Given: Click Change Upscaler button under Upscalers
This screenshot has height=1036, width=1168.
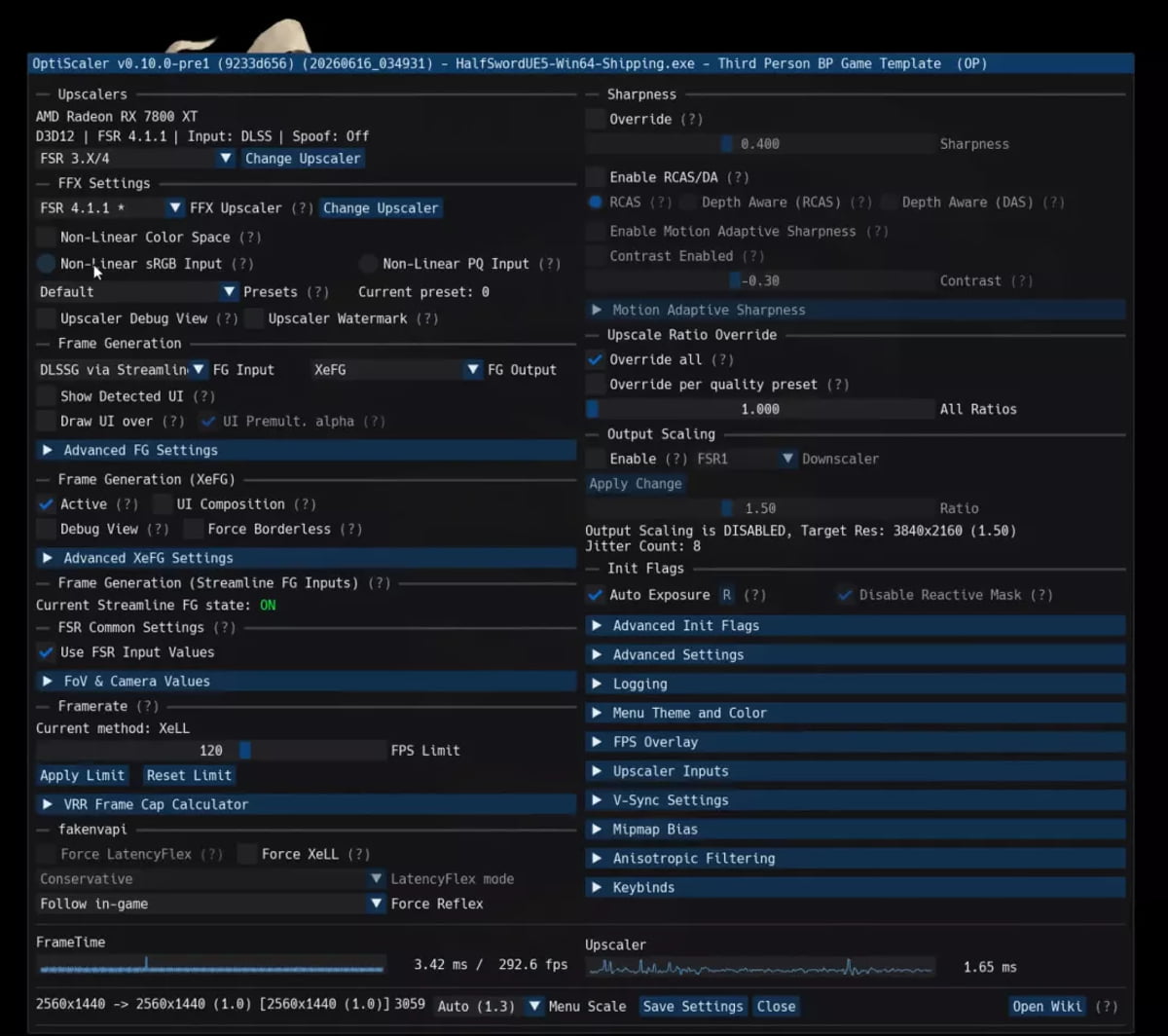Looking at the screenshot, I should click(303, 158).
